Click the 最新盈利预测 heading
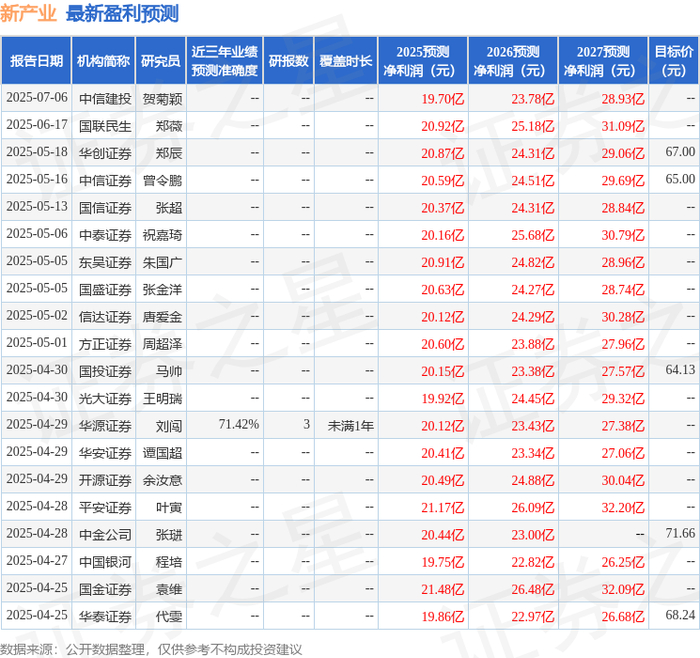 122,13
